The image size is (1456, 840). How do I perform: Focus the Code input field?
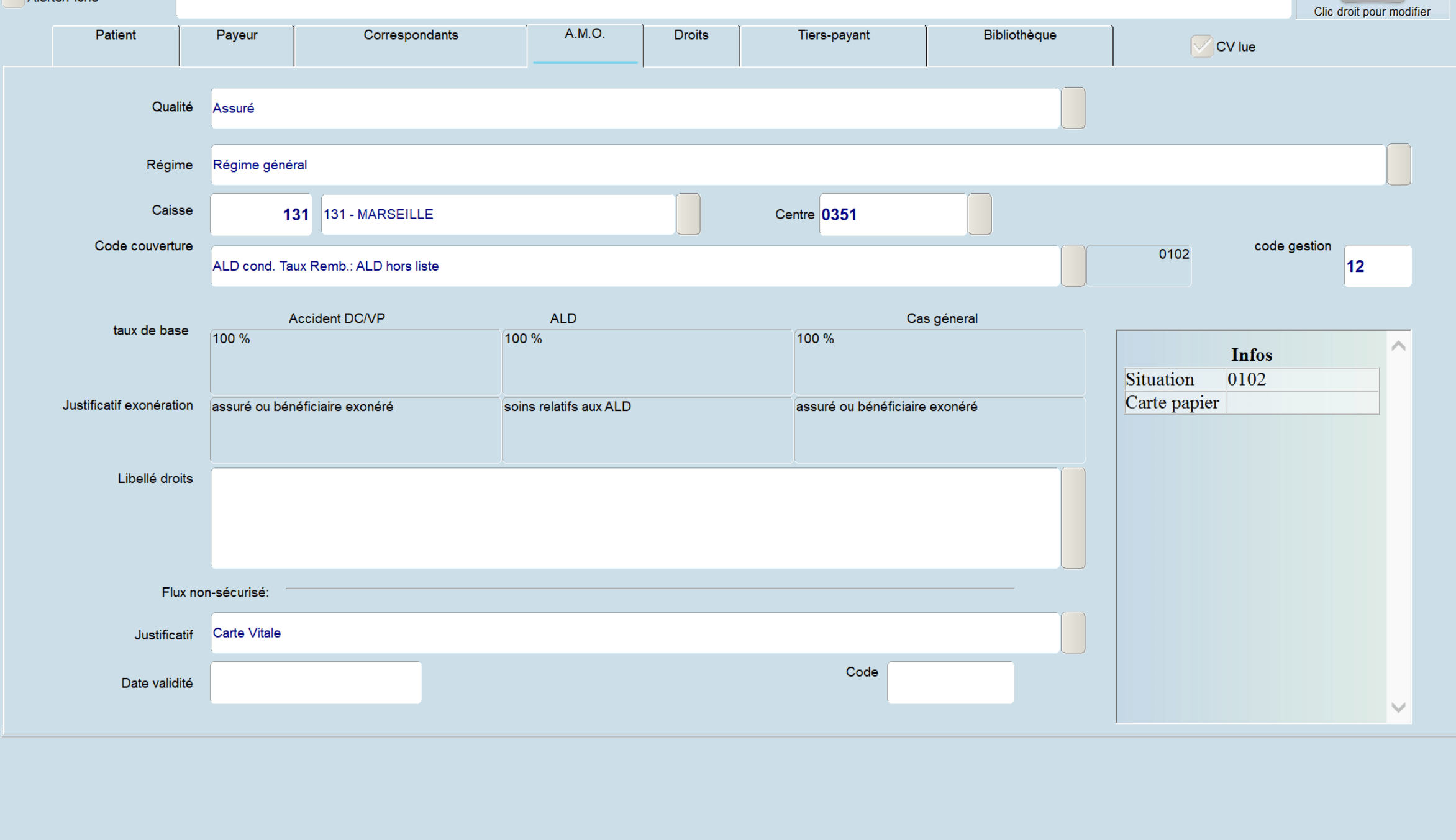950,682
